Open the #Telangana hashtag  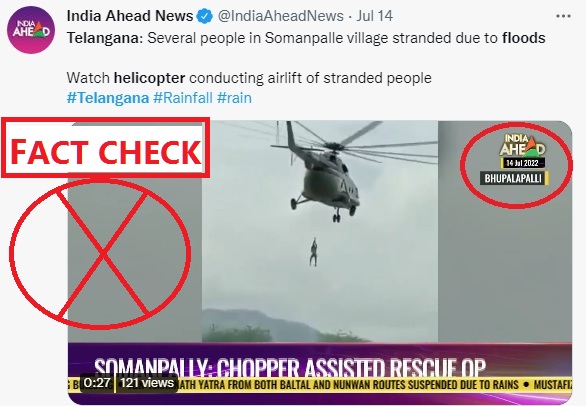coord(108,98)
